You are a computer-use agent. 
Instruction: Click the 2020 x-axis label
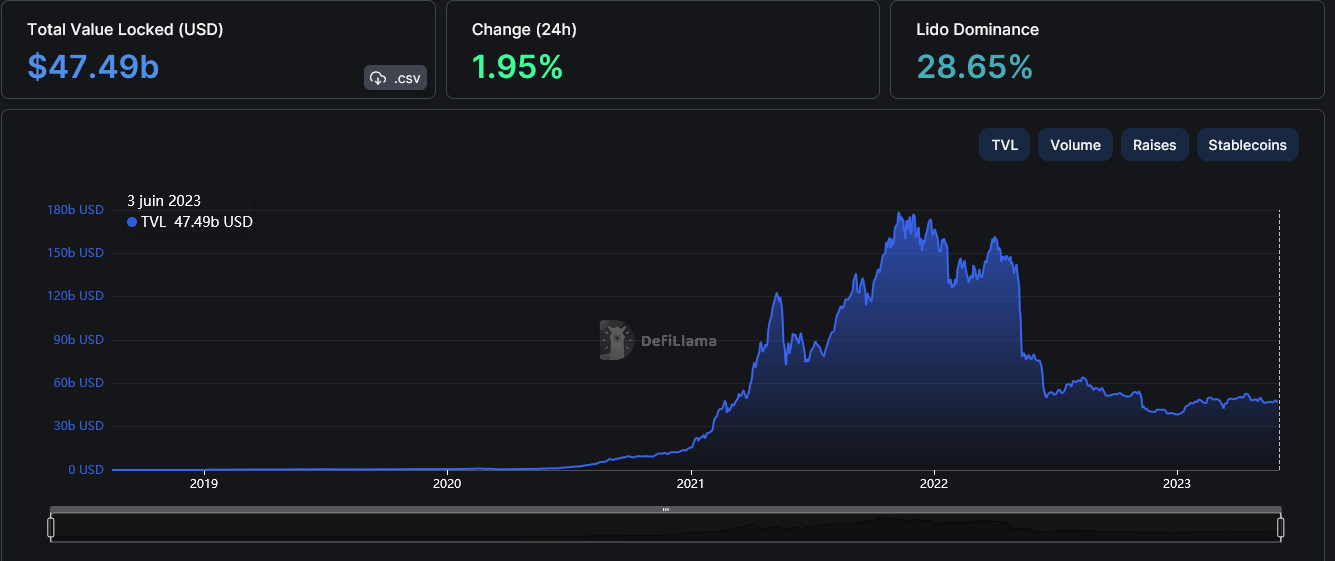447,484
